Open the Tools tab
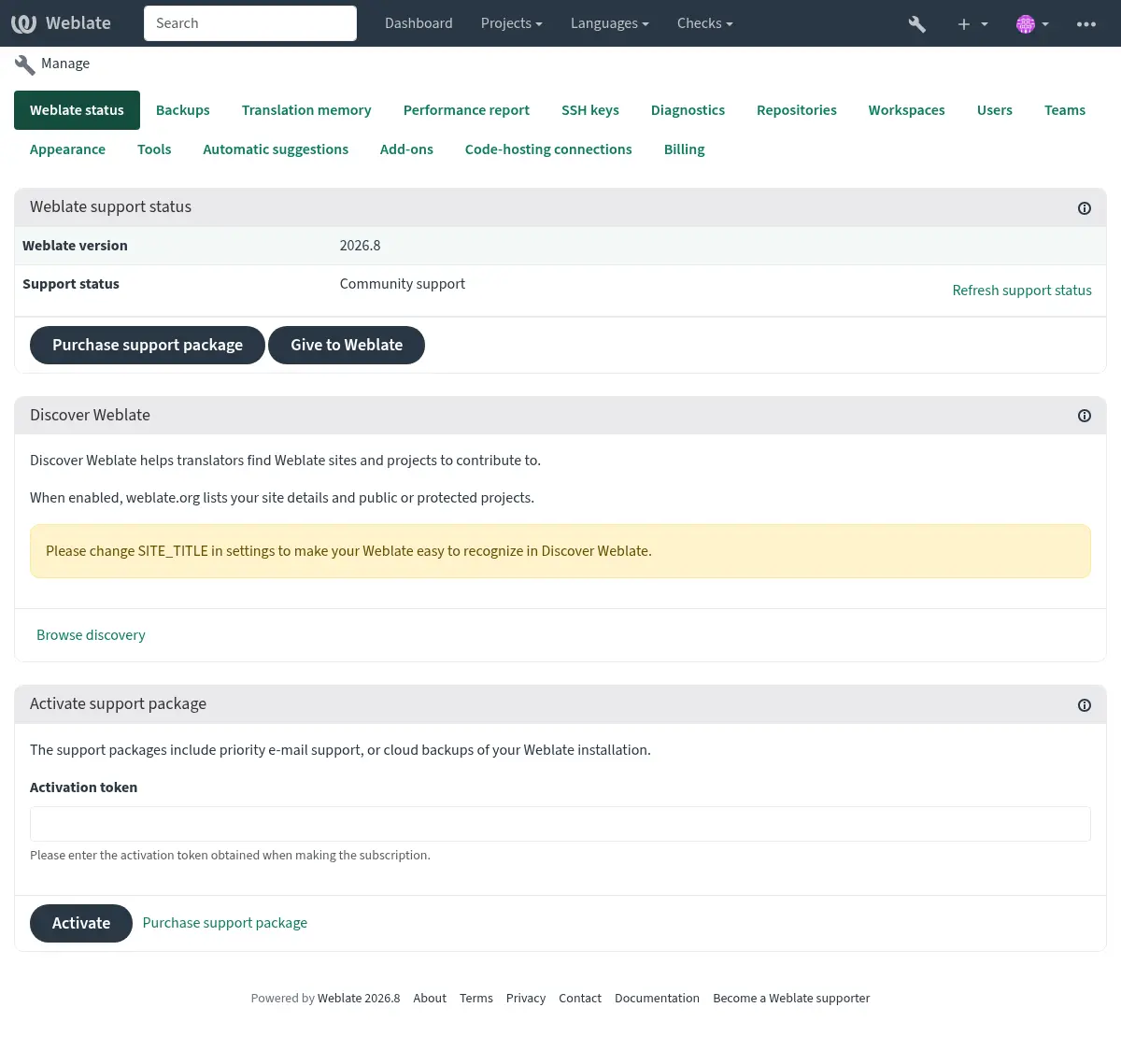 (154, 149)
